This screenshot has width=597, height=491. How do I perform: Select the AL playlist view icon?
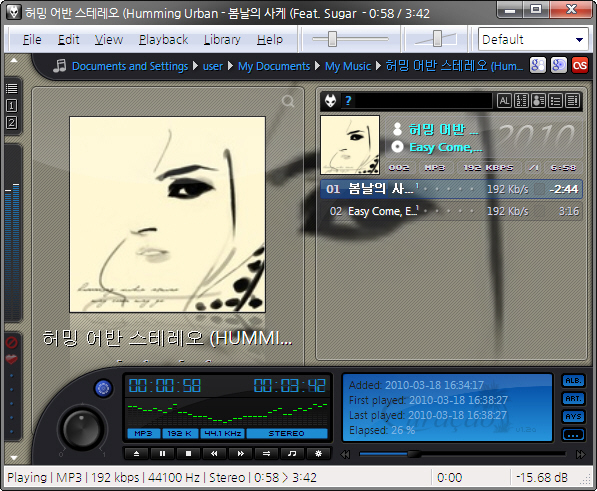coord(504,101)
